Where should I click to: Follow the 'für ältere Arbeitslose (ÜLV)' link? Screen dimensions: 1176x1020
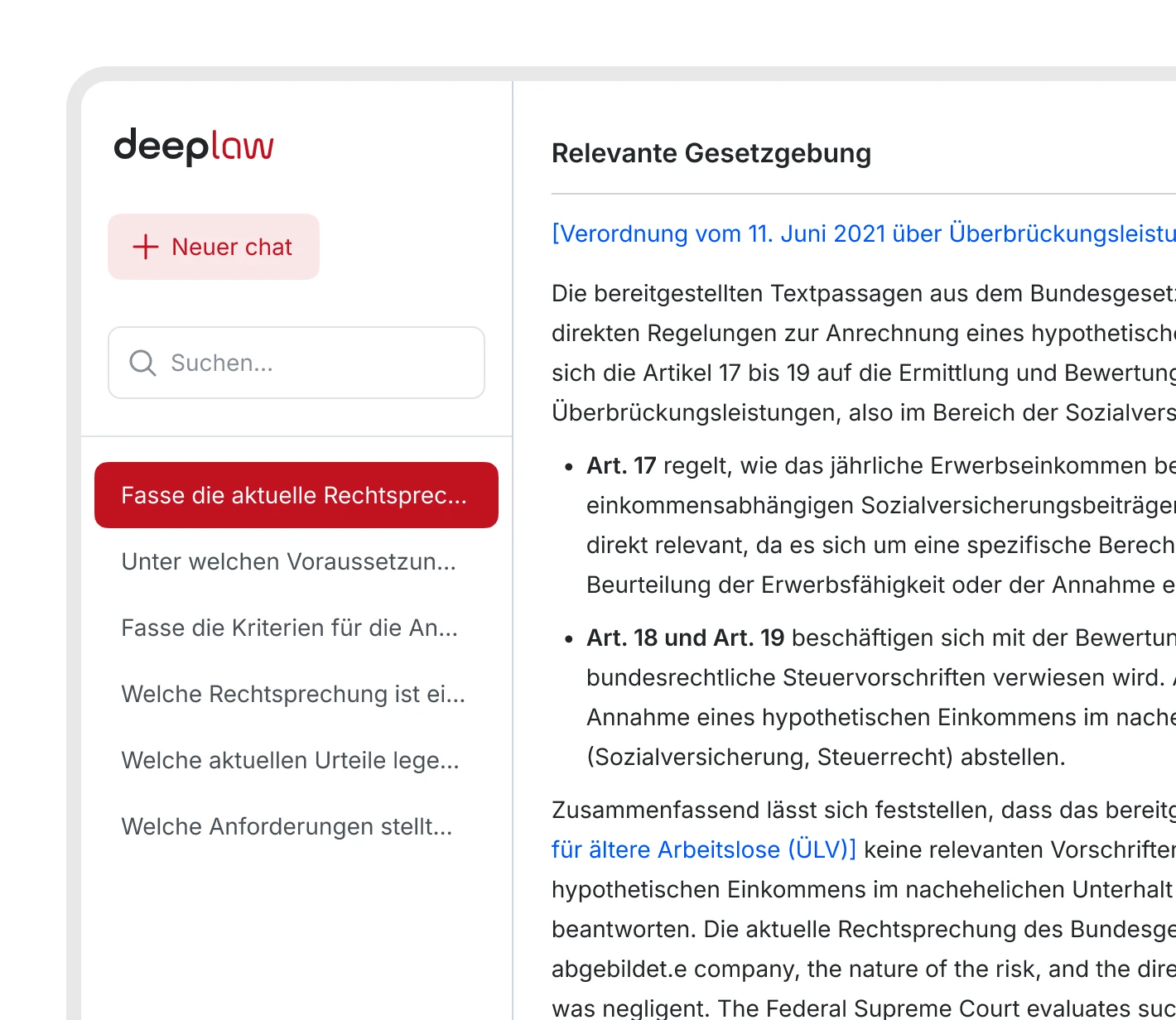(704, 849)
